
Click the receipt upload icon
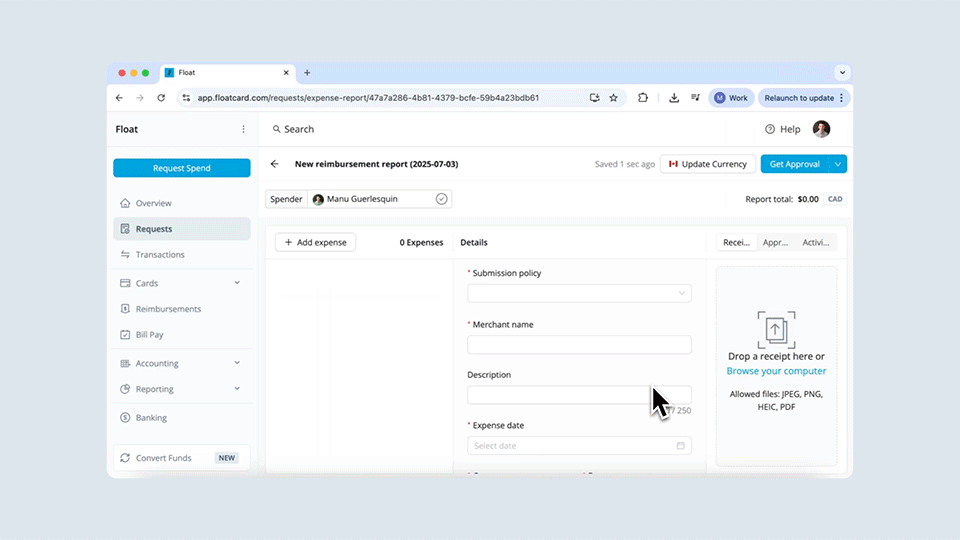coord(776,330)
